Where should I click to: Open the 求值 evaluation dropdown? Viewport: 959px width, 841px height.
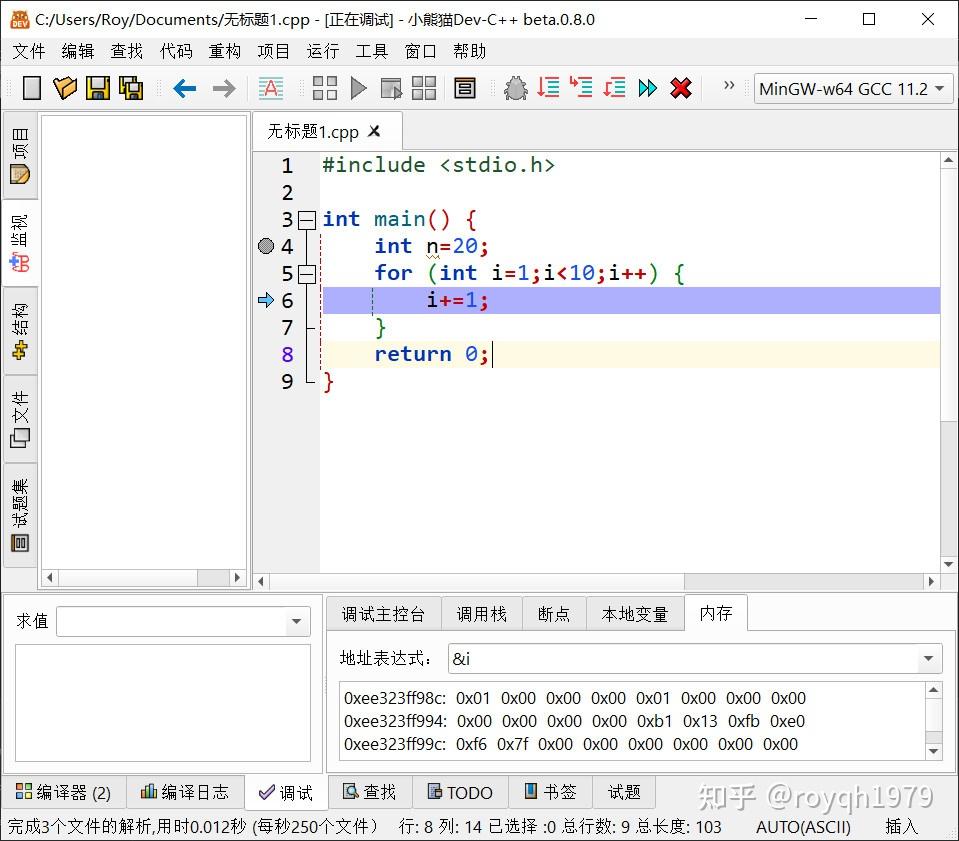[296, 622]
